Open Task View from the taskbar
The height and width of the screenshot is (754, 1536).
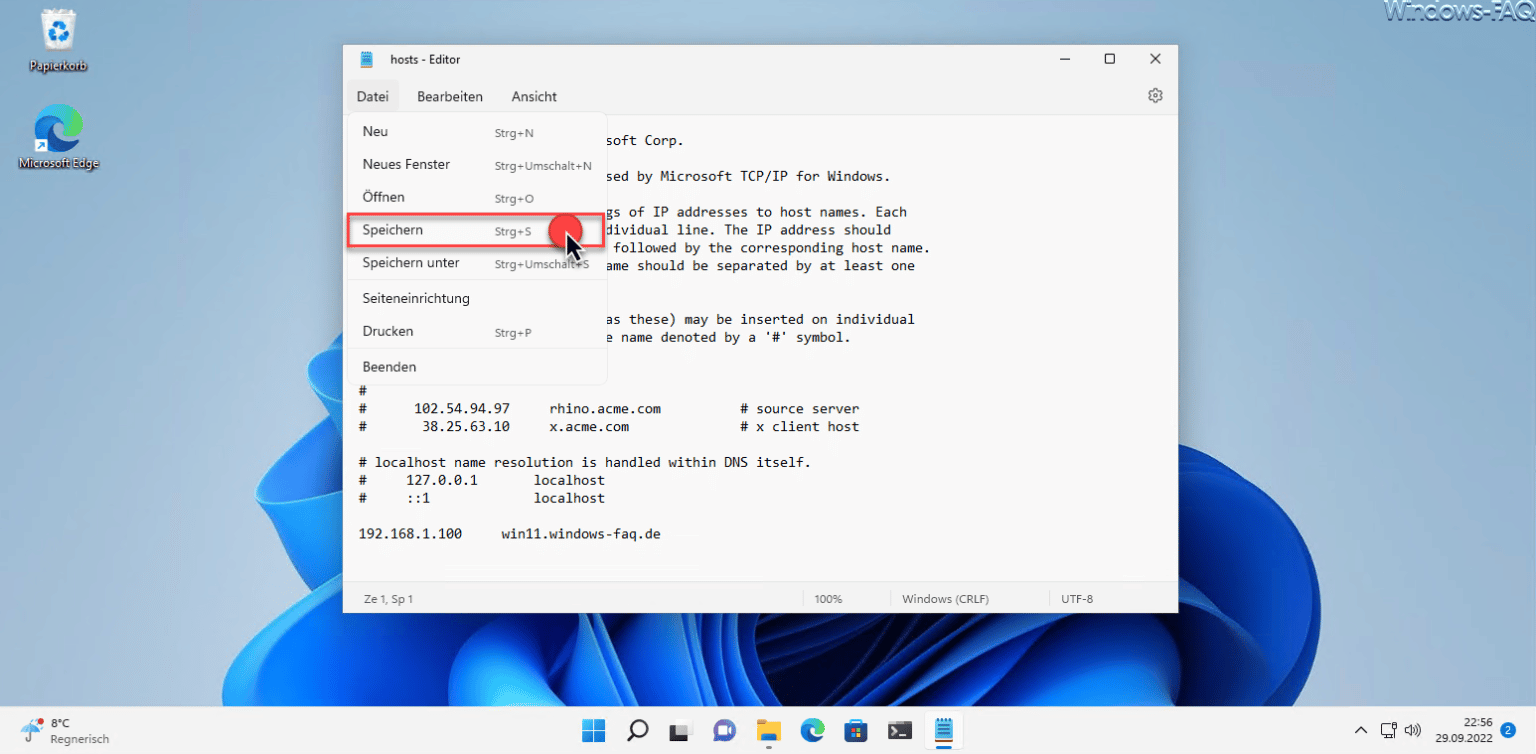click(x=681, y=730)
